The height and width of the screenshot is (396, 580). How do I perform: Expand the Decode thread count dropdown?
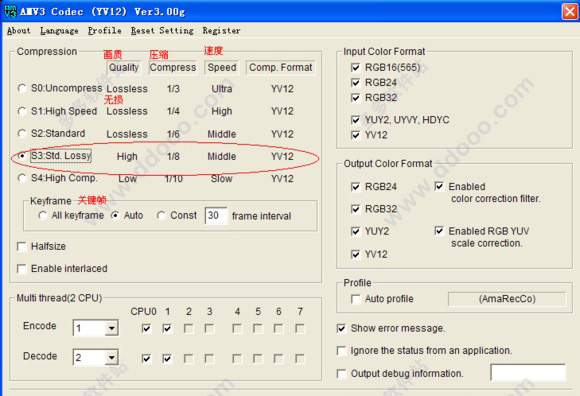(x=111, y=358)
